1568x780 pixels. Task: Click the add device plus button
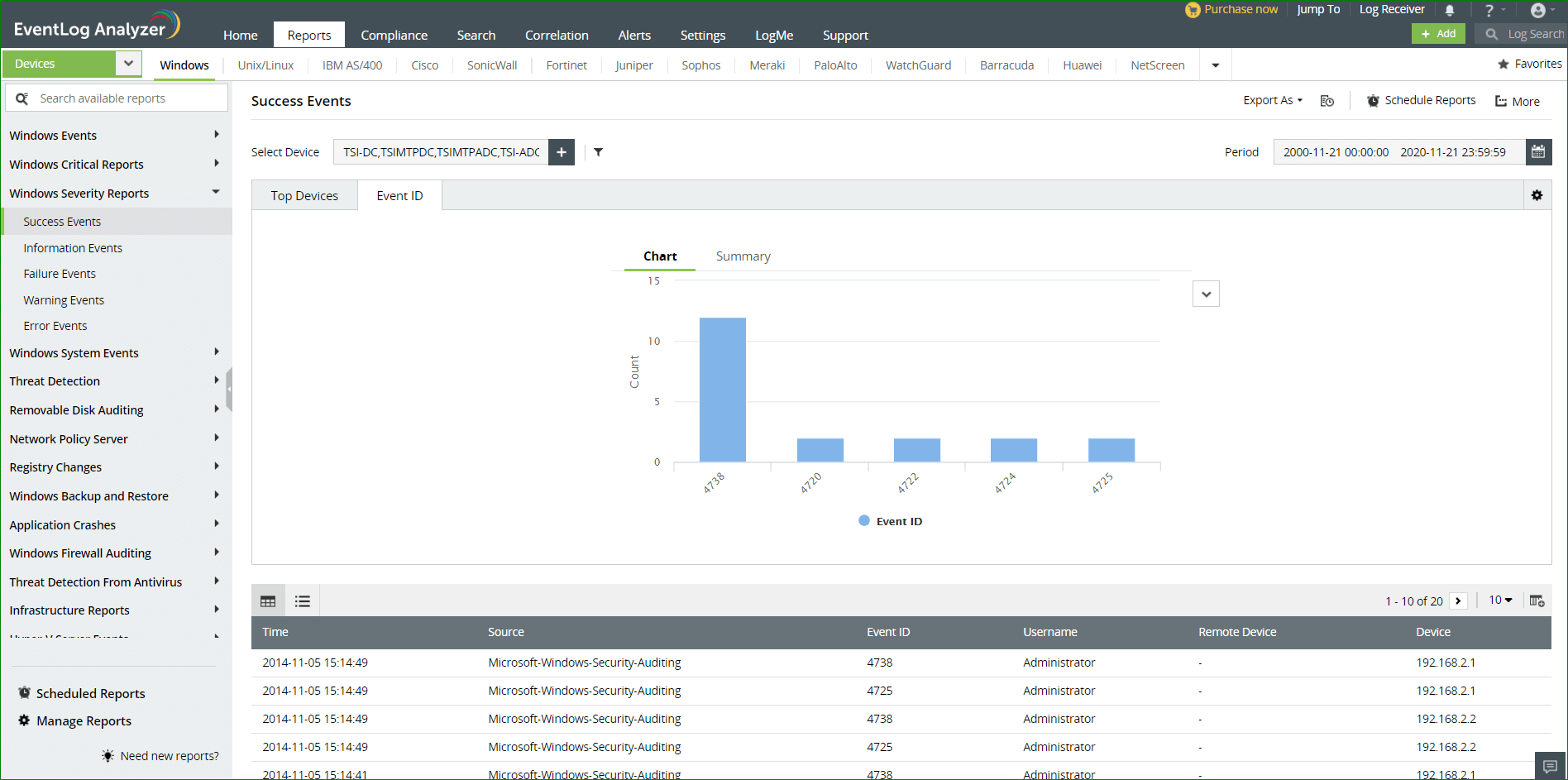[x=562, y=152]
